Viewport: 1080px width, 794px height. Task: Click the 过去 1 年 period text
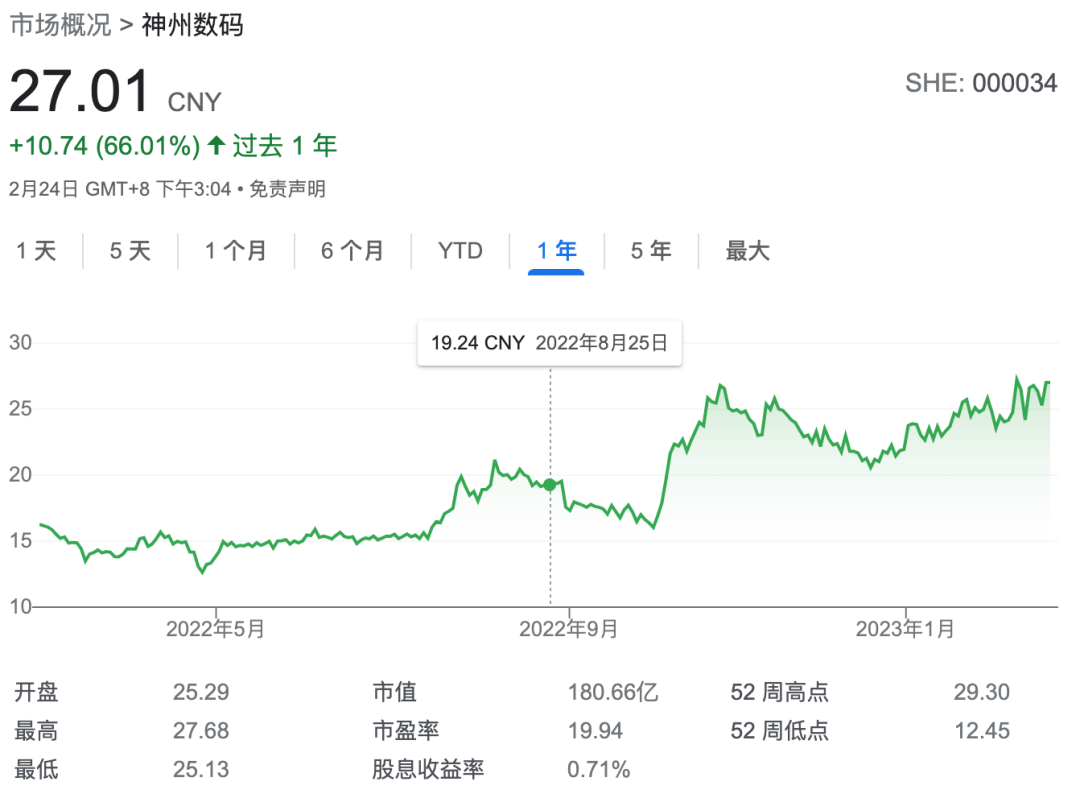pos(284,146)
